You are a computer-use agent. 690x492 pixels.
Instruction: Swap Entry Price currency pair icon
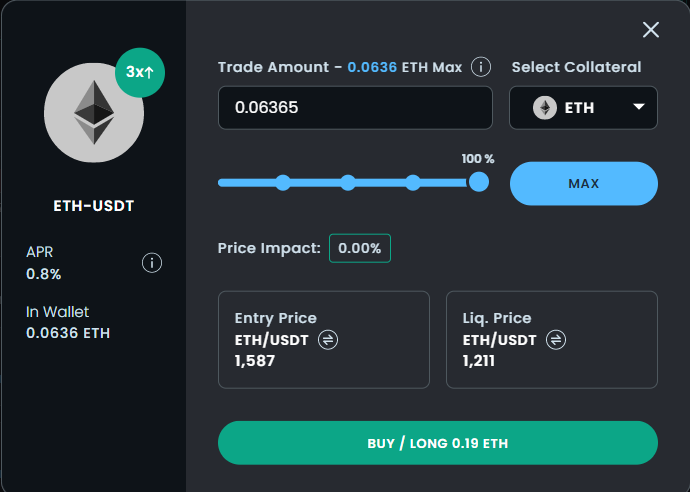(328, 340)
